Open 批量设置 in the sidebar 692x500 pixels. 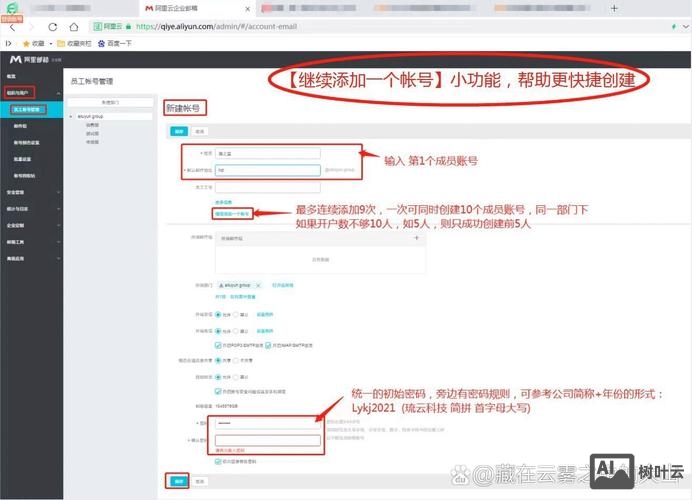tap(22, 159)
